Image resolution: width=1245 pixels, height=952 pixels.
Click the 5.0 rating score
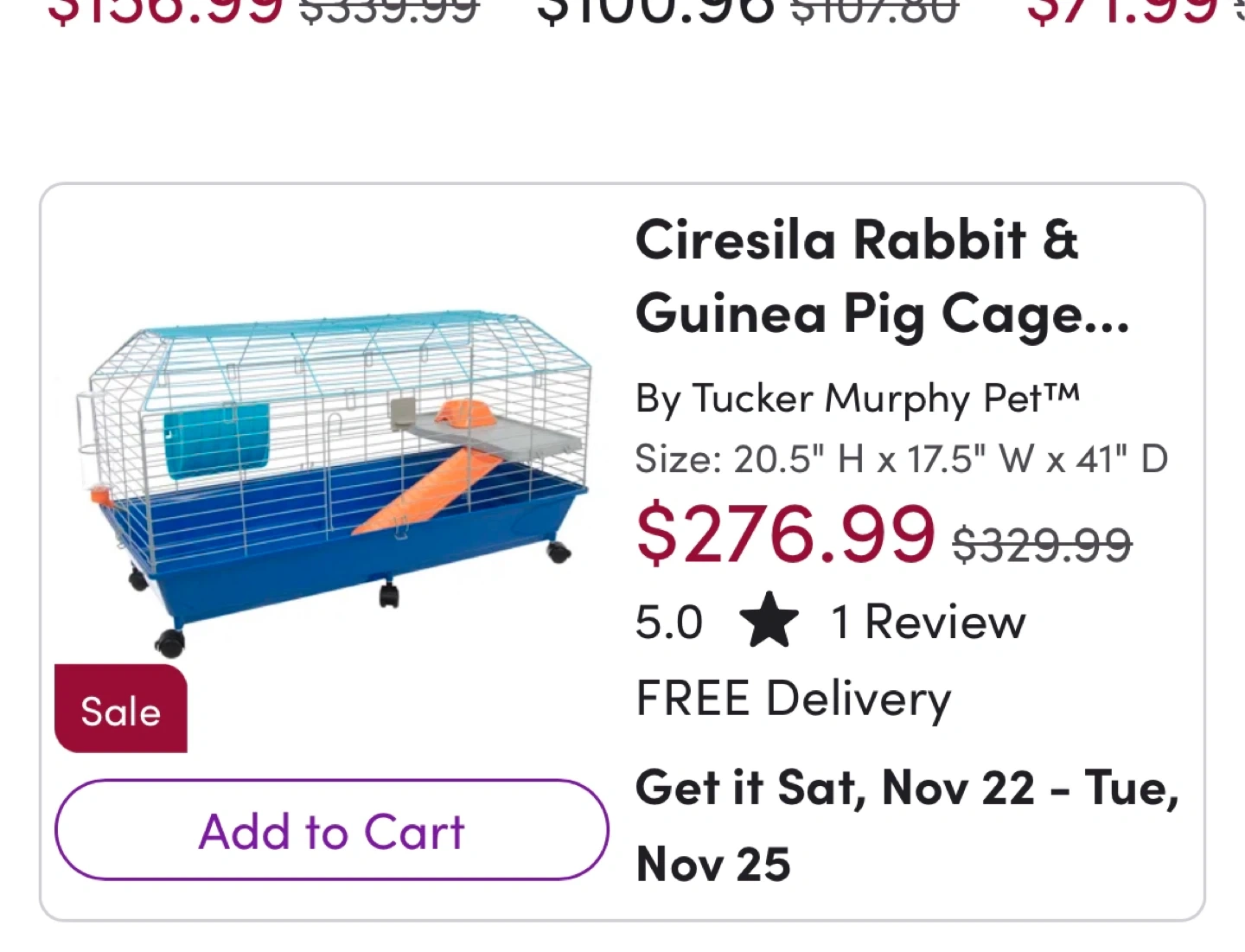point(669,623)
